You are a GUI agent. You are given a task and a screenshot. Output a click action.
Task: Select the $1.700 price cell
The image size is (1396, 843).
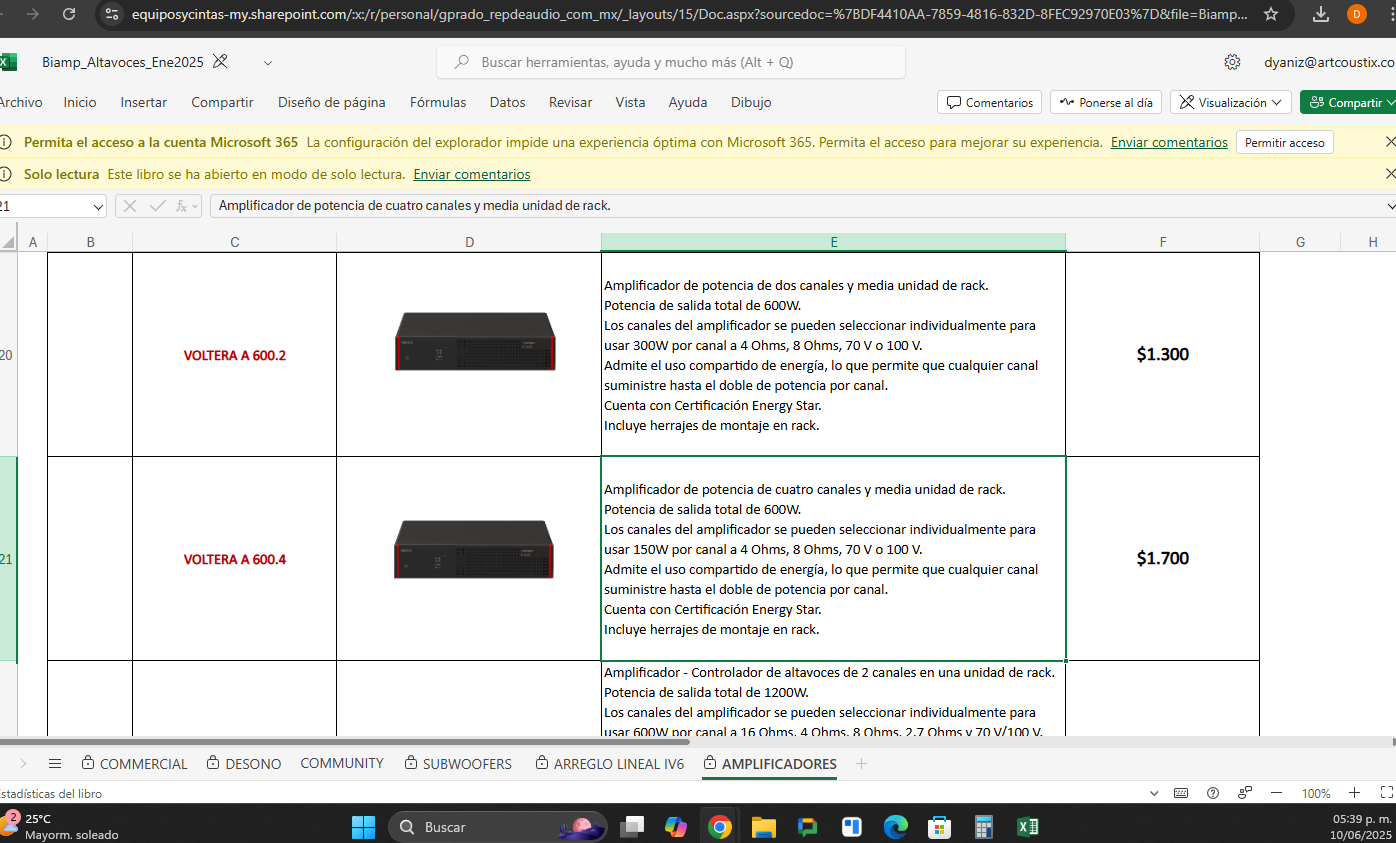point(1162,559)
